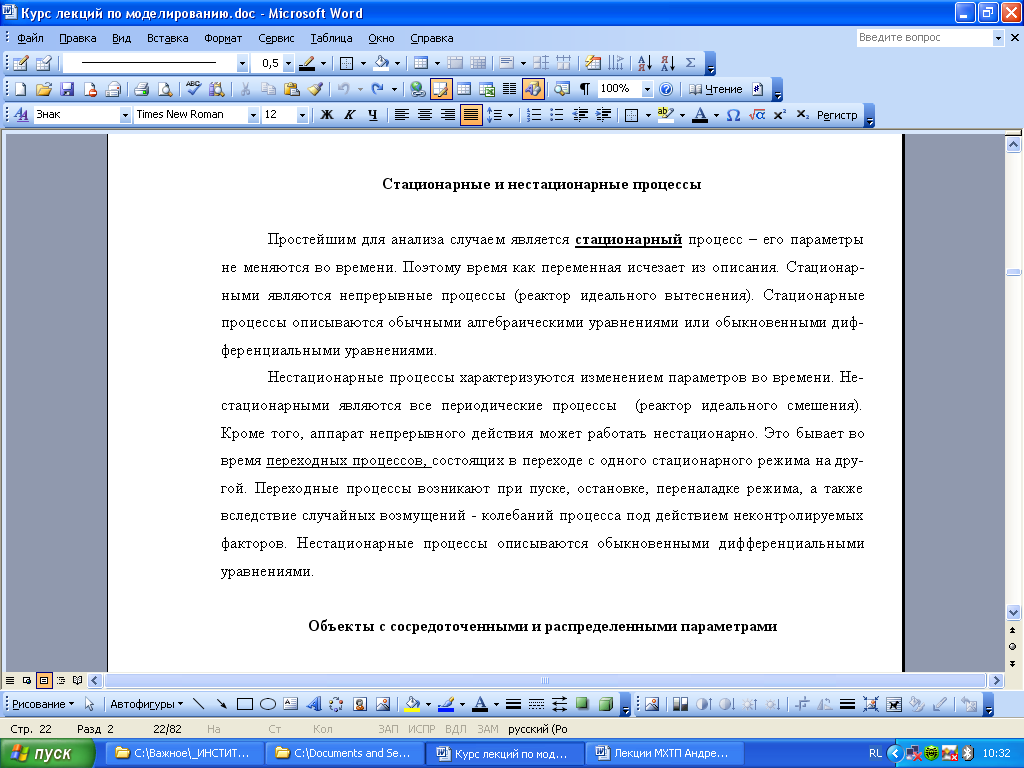Image resolution: width=1024 pixels, height=768 pixels.
Task: Open the Файл menu
Action: (30, 38)
